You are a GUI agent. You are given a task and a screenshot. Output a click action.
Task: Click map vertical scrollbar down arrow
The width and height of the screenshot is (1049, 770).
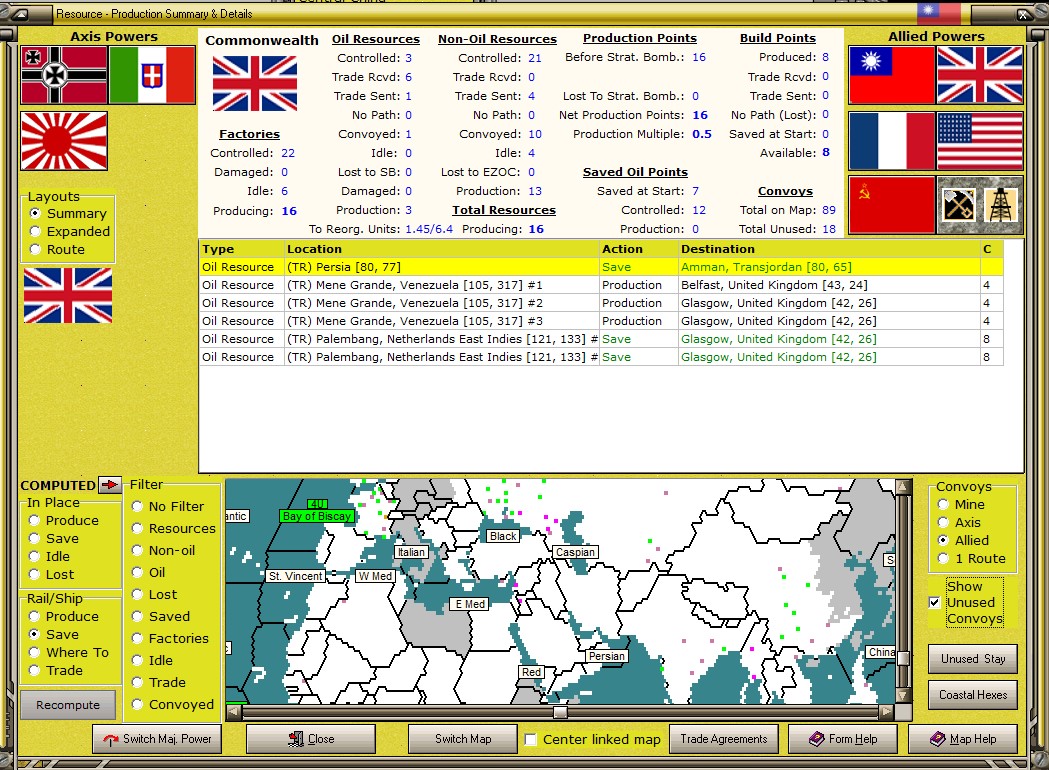pyautogui.click(x=902, y=696)
